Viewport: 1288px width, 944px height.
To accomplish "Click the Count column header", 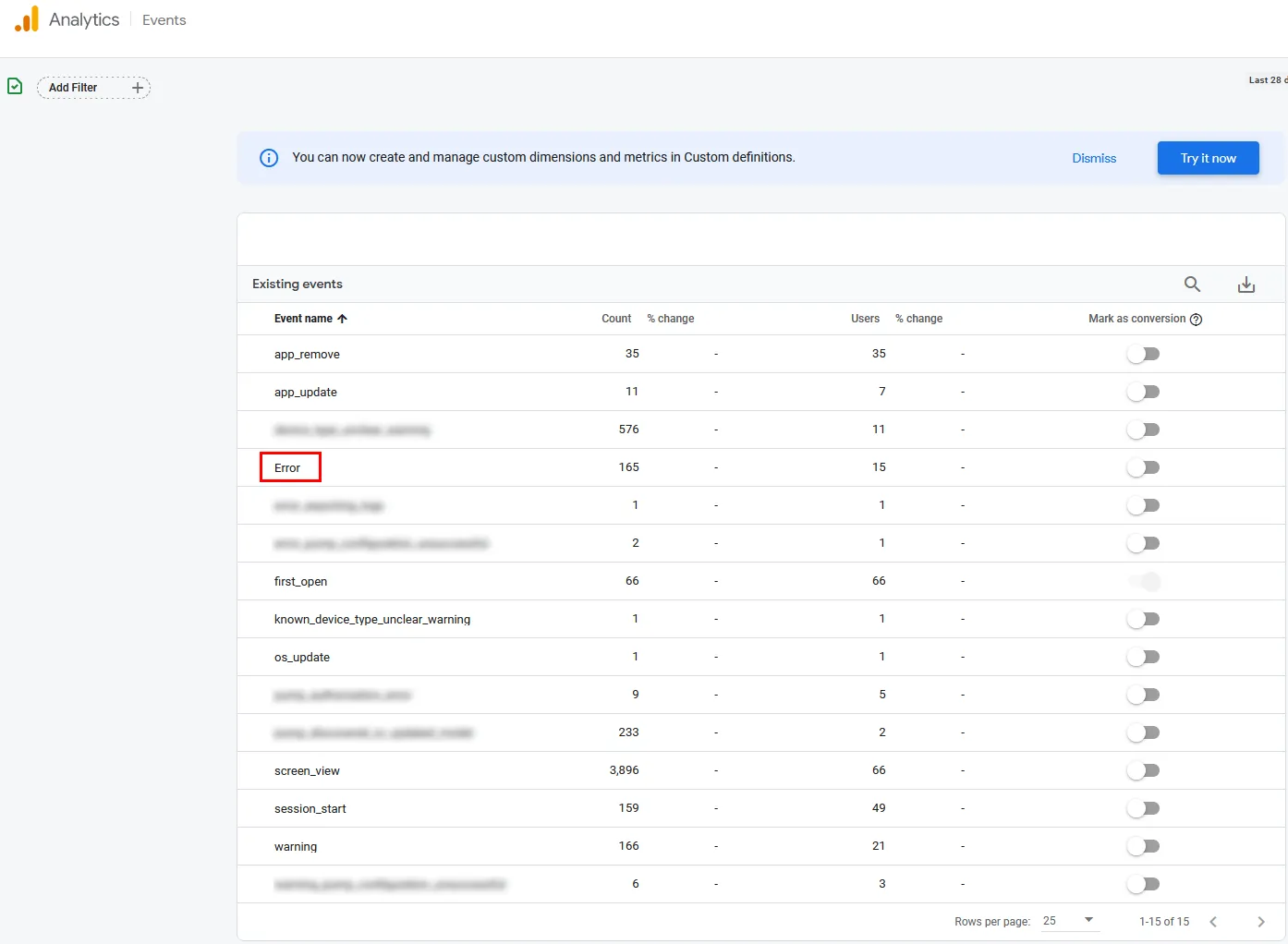I will coord(616,319).
